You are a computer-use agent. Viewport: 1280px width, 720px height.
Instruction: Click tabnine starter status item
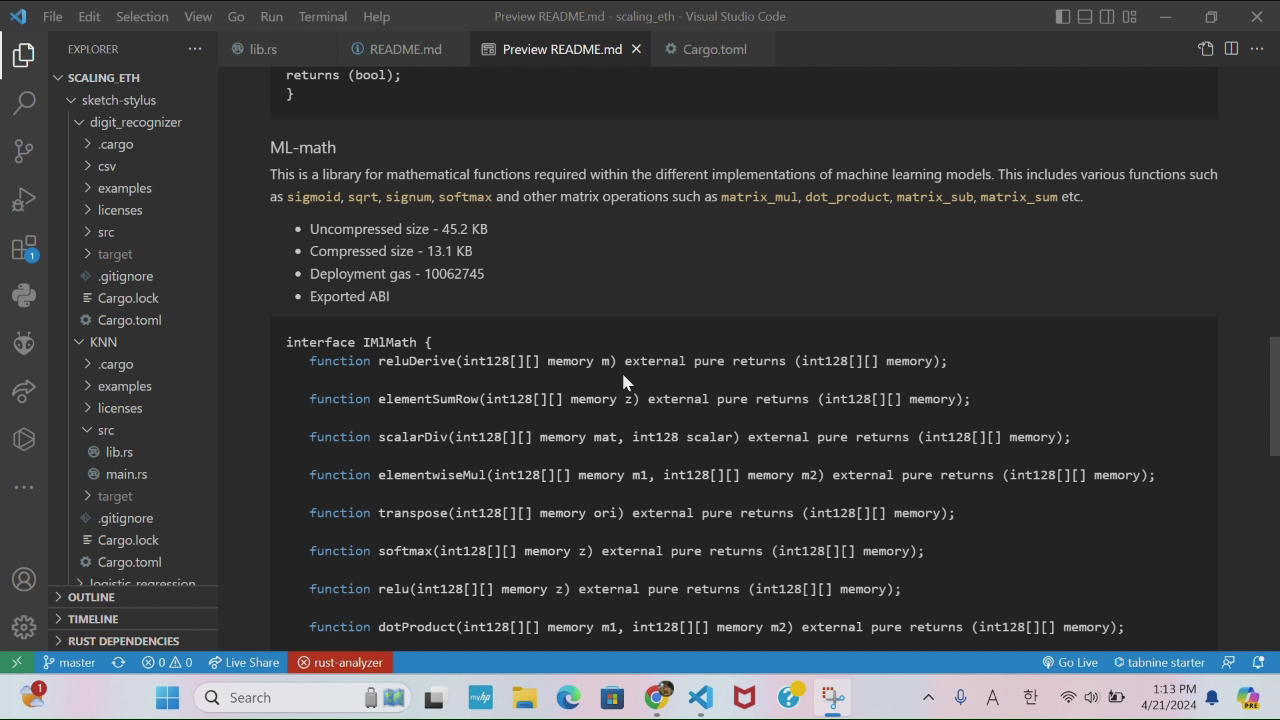tap(1159, 662)
